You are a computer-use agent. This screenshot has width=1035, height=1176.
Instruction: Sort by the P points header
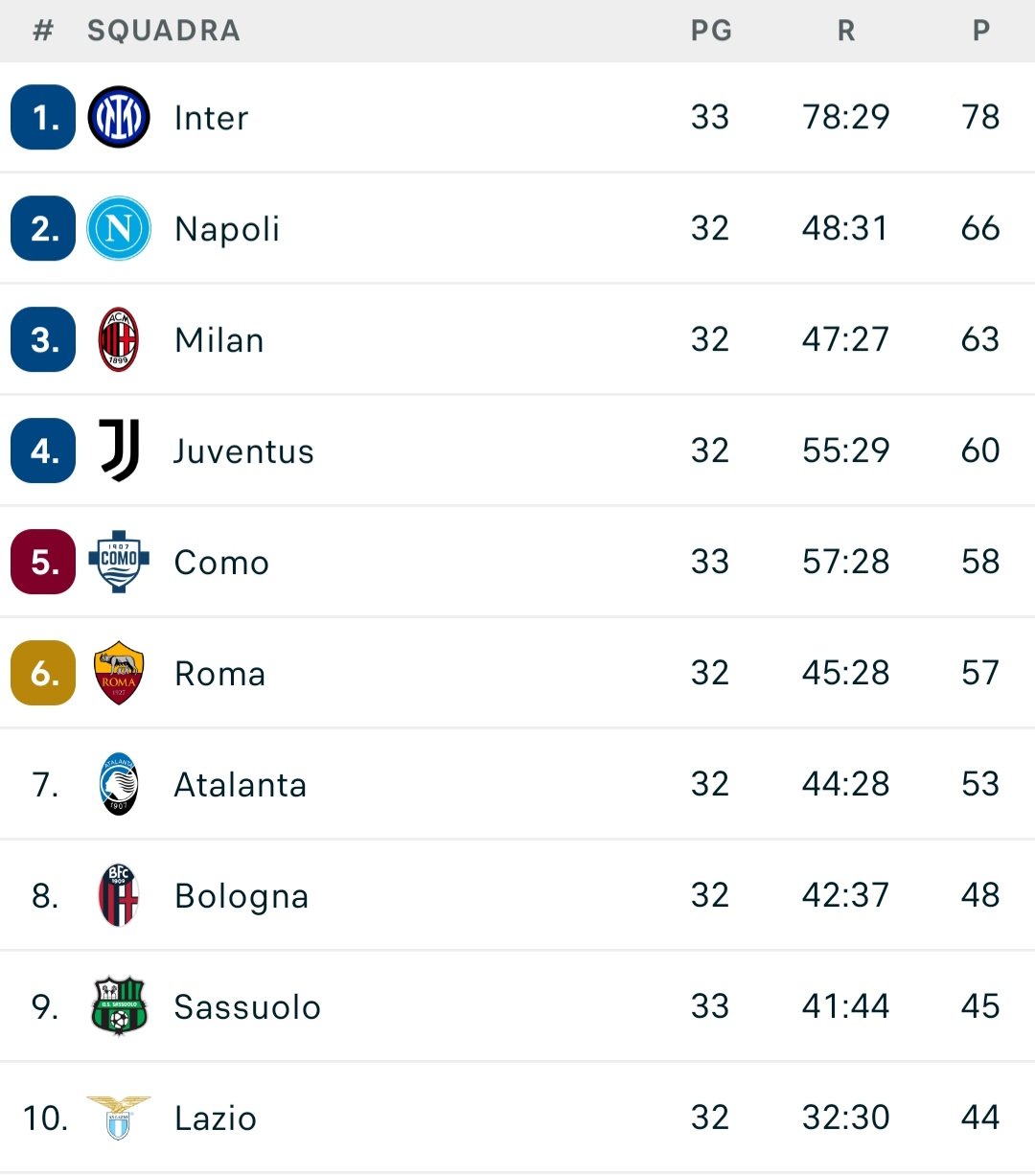coord(980,31)
